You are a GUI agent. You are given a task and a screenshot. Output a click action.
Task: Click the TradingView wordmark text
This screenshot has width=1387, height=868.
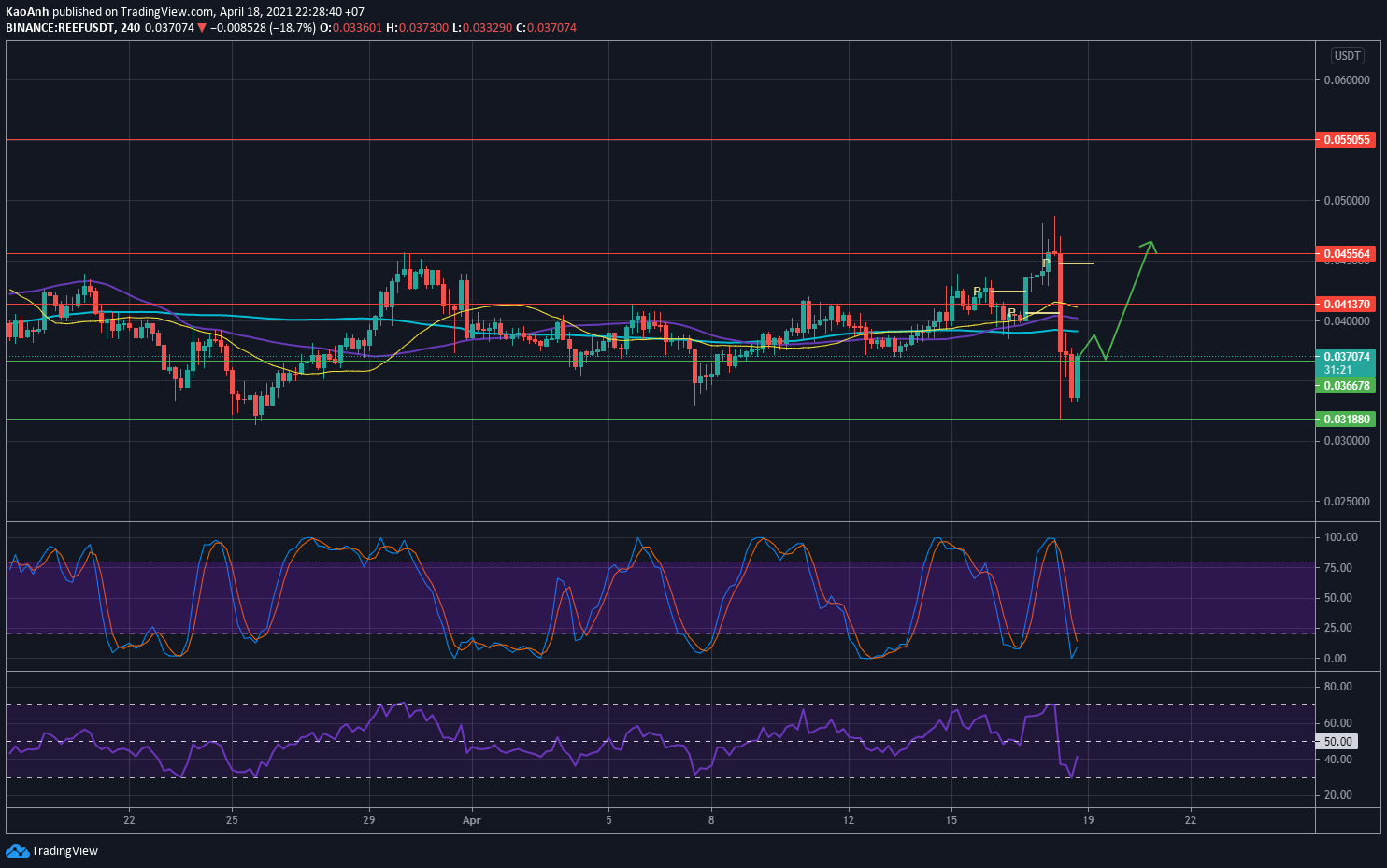tap(64, 851)
